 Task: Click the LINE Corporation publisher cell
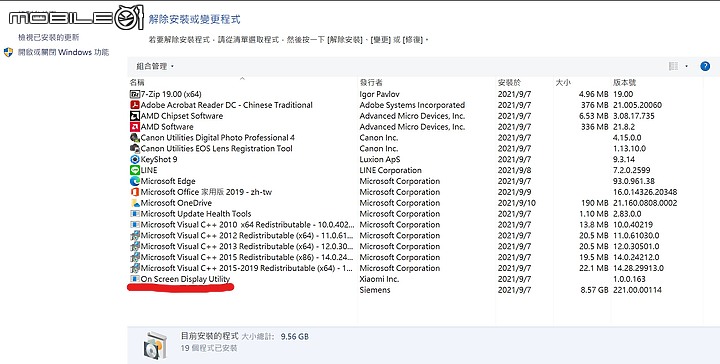[390, 170]
